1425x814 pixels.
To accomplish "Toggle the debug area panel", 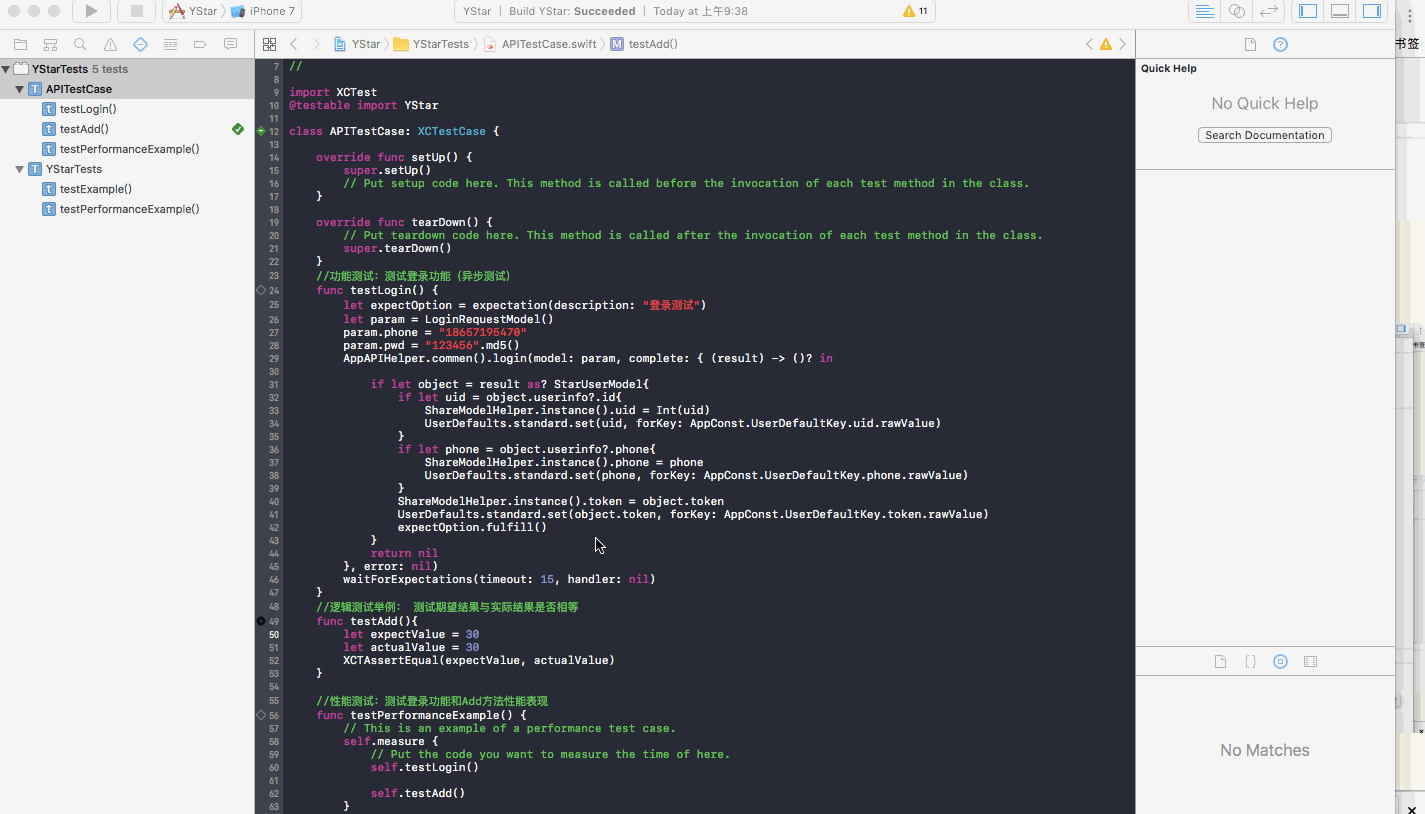I will point(1340,11).
